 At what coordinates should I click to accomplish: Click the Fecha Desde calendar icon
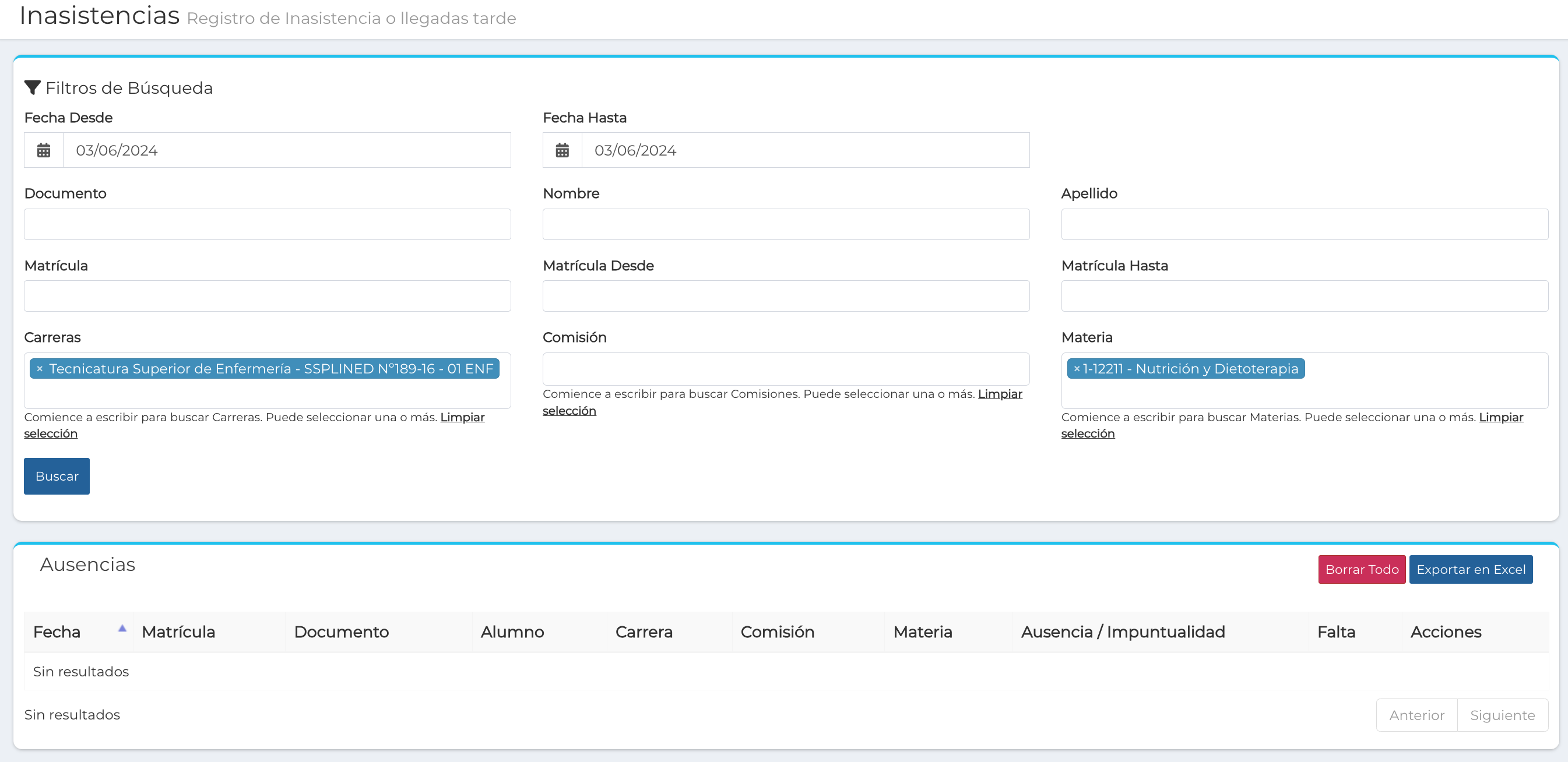[x=44, y=150]
